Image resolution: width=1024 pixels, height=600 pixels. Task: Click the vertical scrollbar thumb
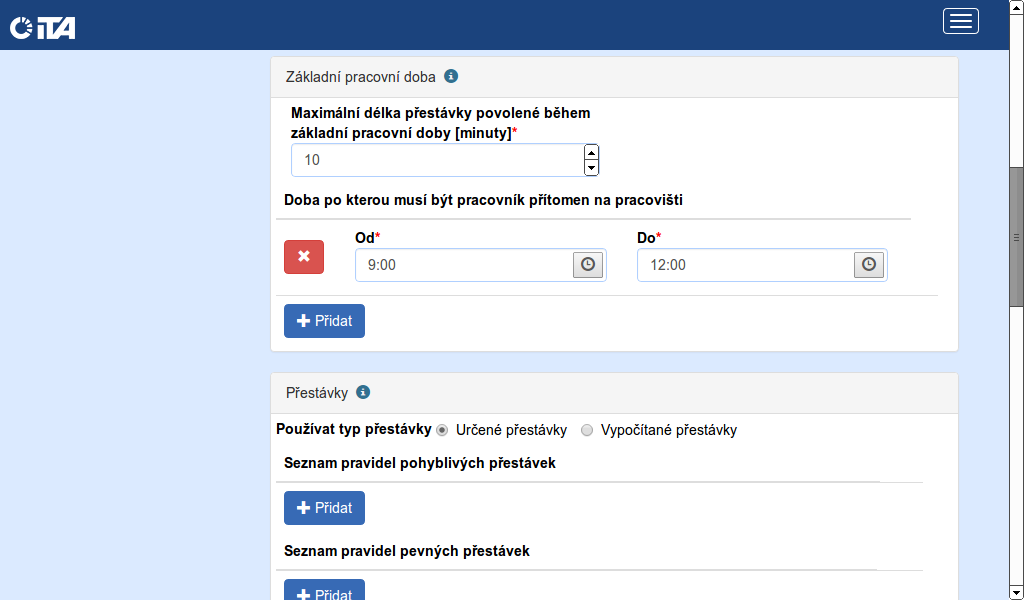(1016, 236)
